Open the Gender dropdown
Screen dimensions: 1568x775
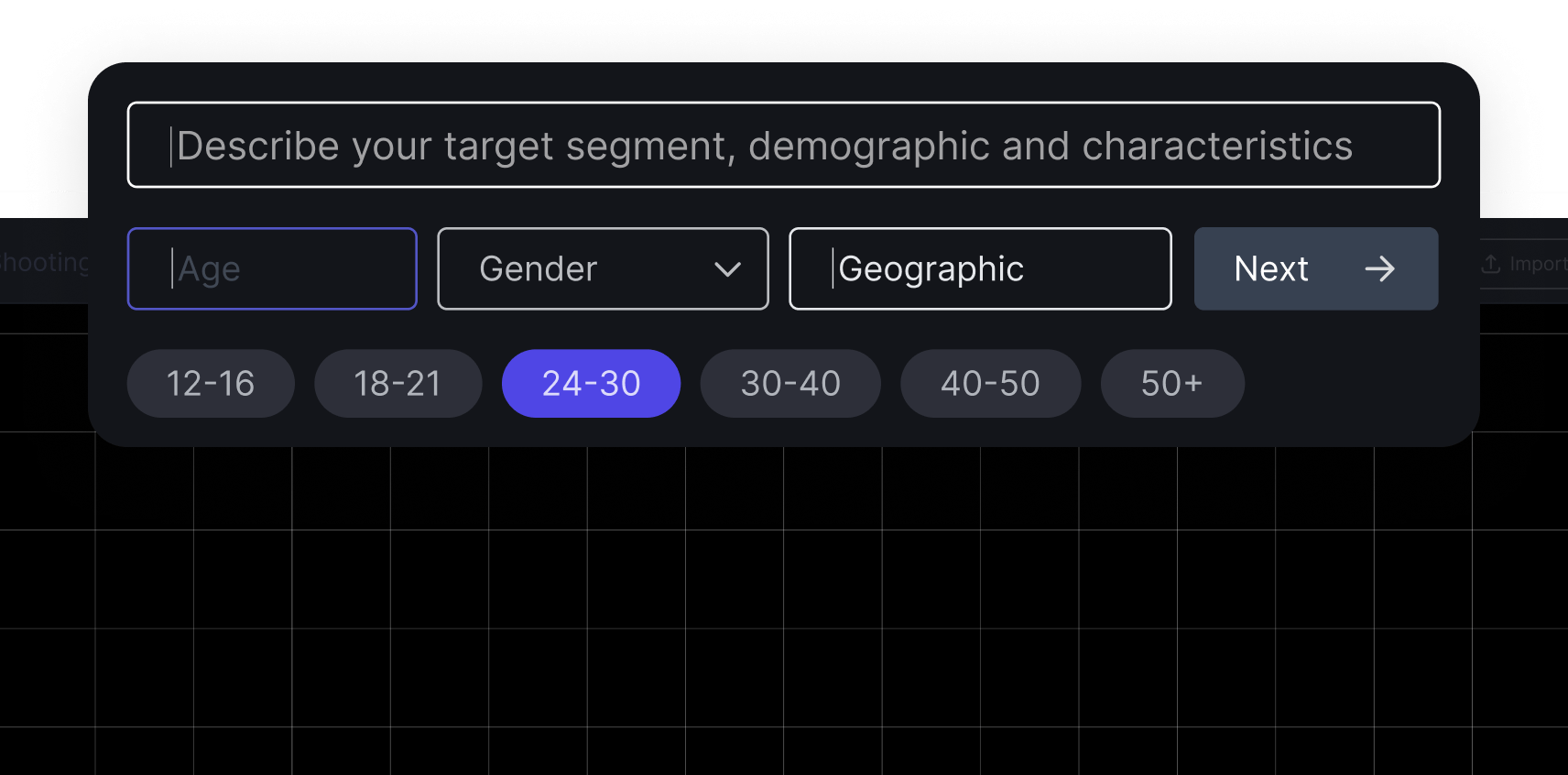(x=603, y=268)
